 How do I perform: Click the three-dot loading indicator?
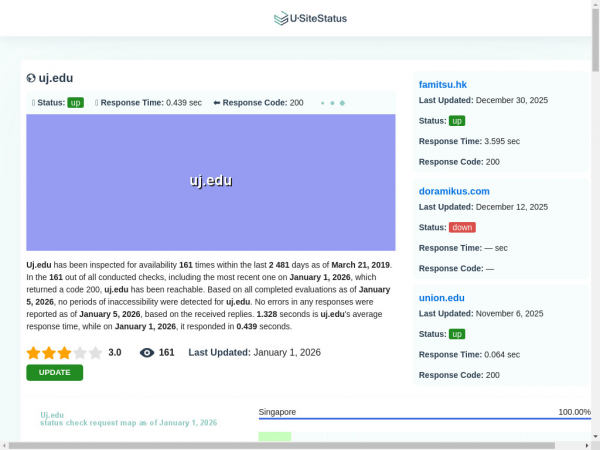(332, 102)
